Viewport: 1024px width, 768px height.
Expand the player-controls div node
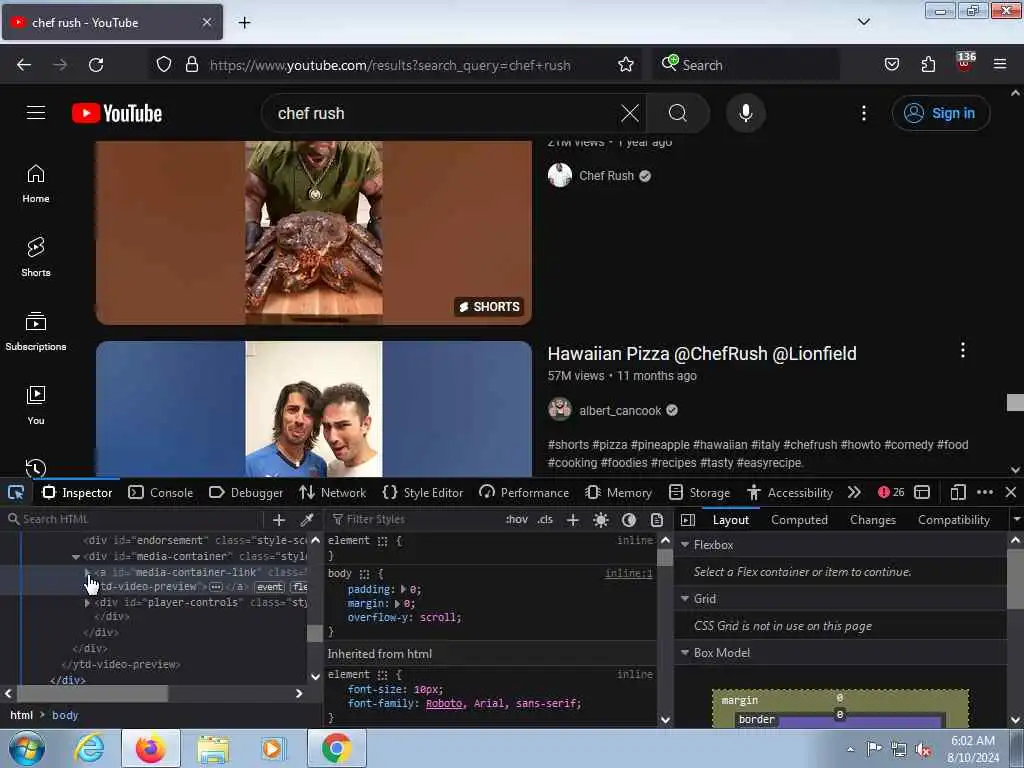coord(87,603)
